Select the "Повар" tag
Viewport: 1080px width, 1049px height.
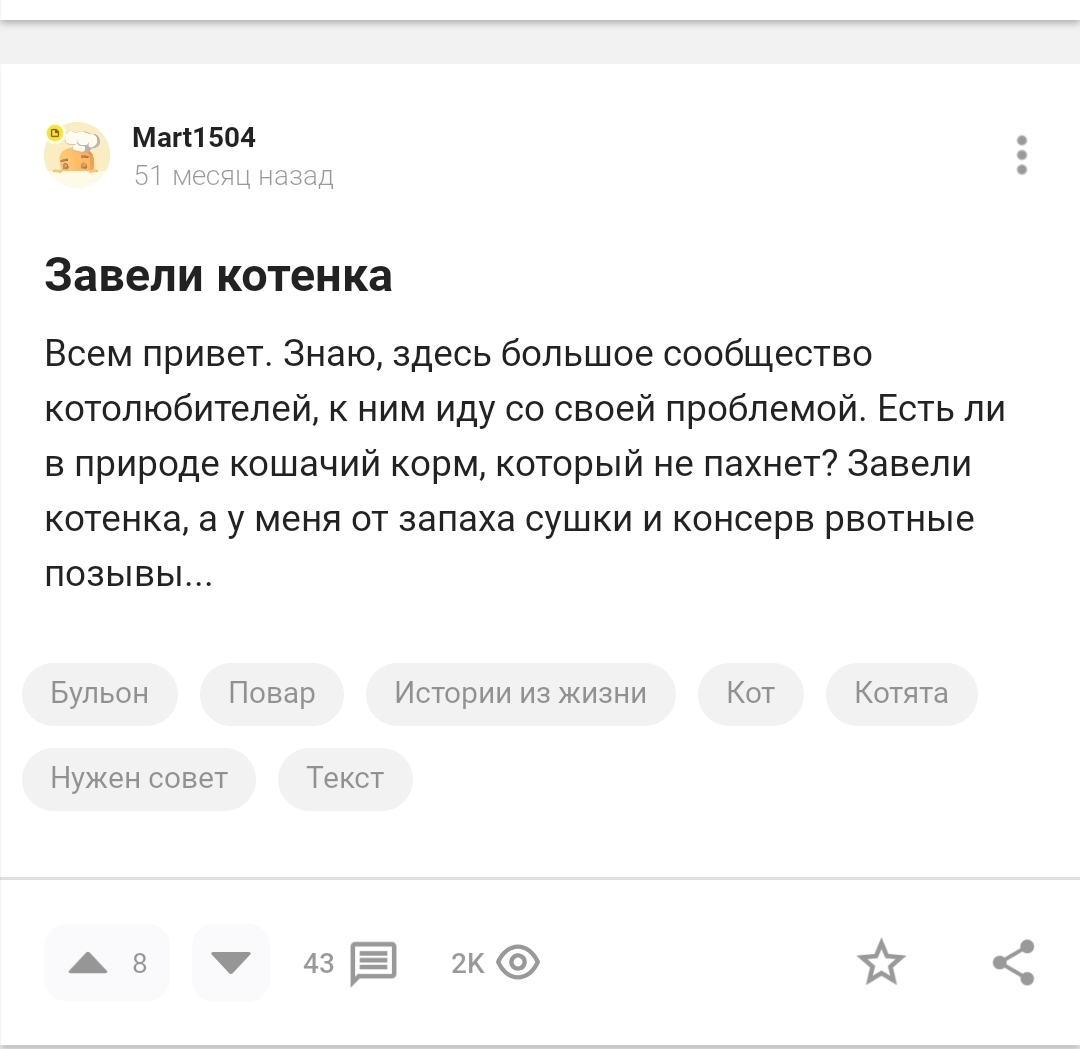click(x=272, y=693)
